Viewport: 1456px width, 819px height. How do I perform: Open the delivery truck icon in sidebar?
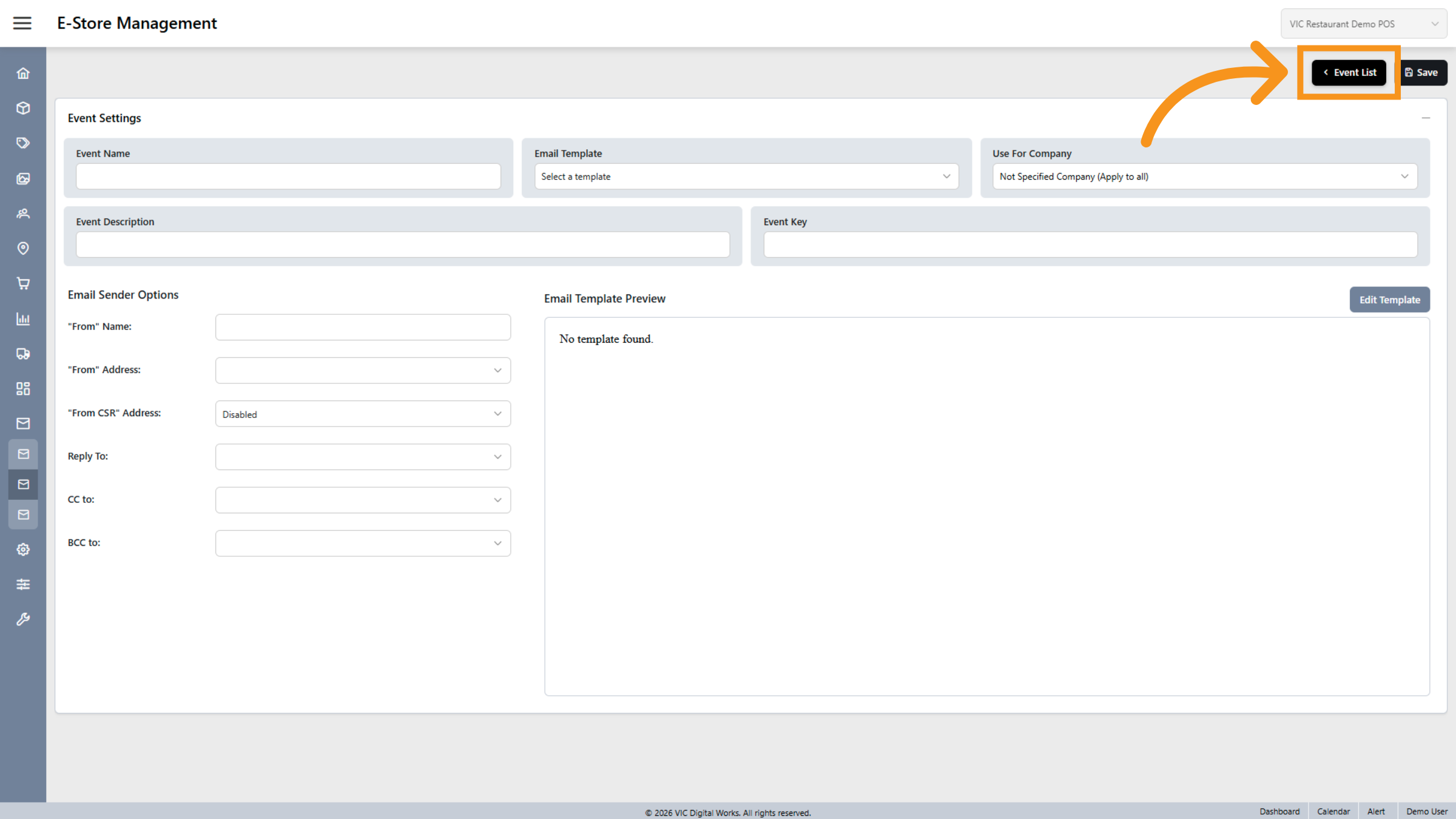[23, 354]
